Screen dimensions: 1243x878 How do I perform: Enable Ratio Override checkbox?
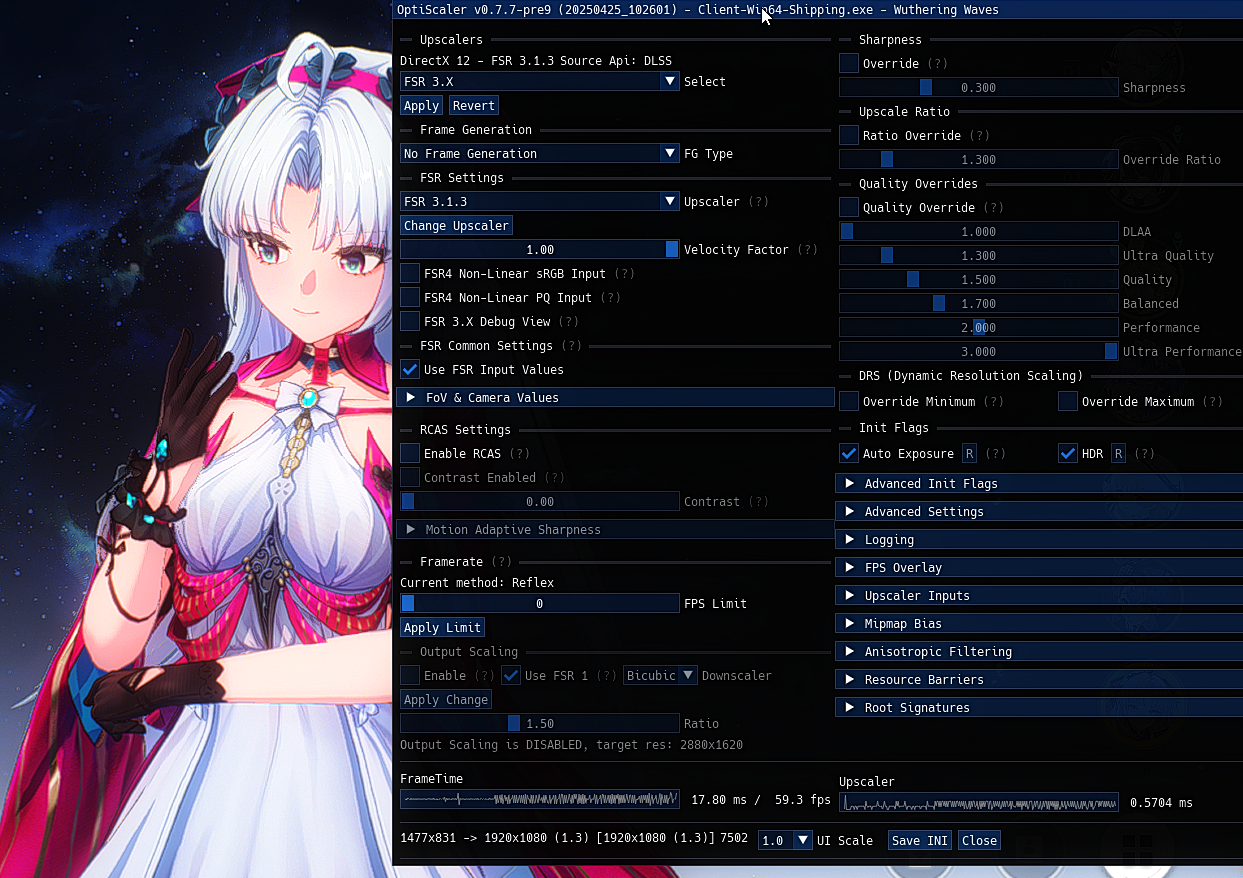click(x=849, y=135)
